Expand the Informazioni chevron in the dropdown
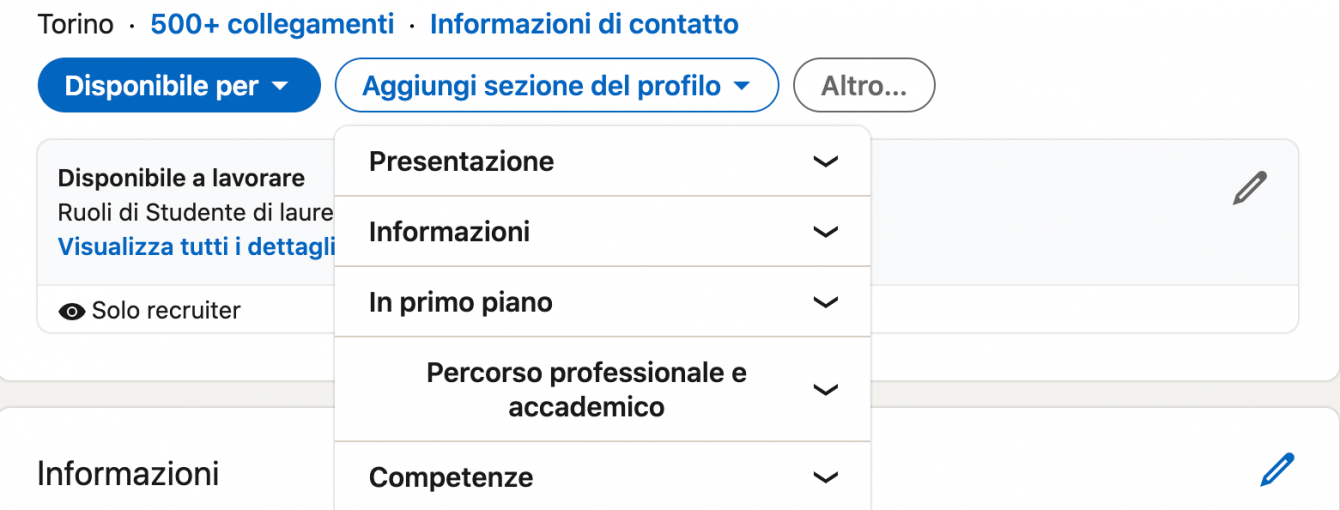Screen dimensions: 1340x510 [x=825, y=232]
